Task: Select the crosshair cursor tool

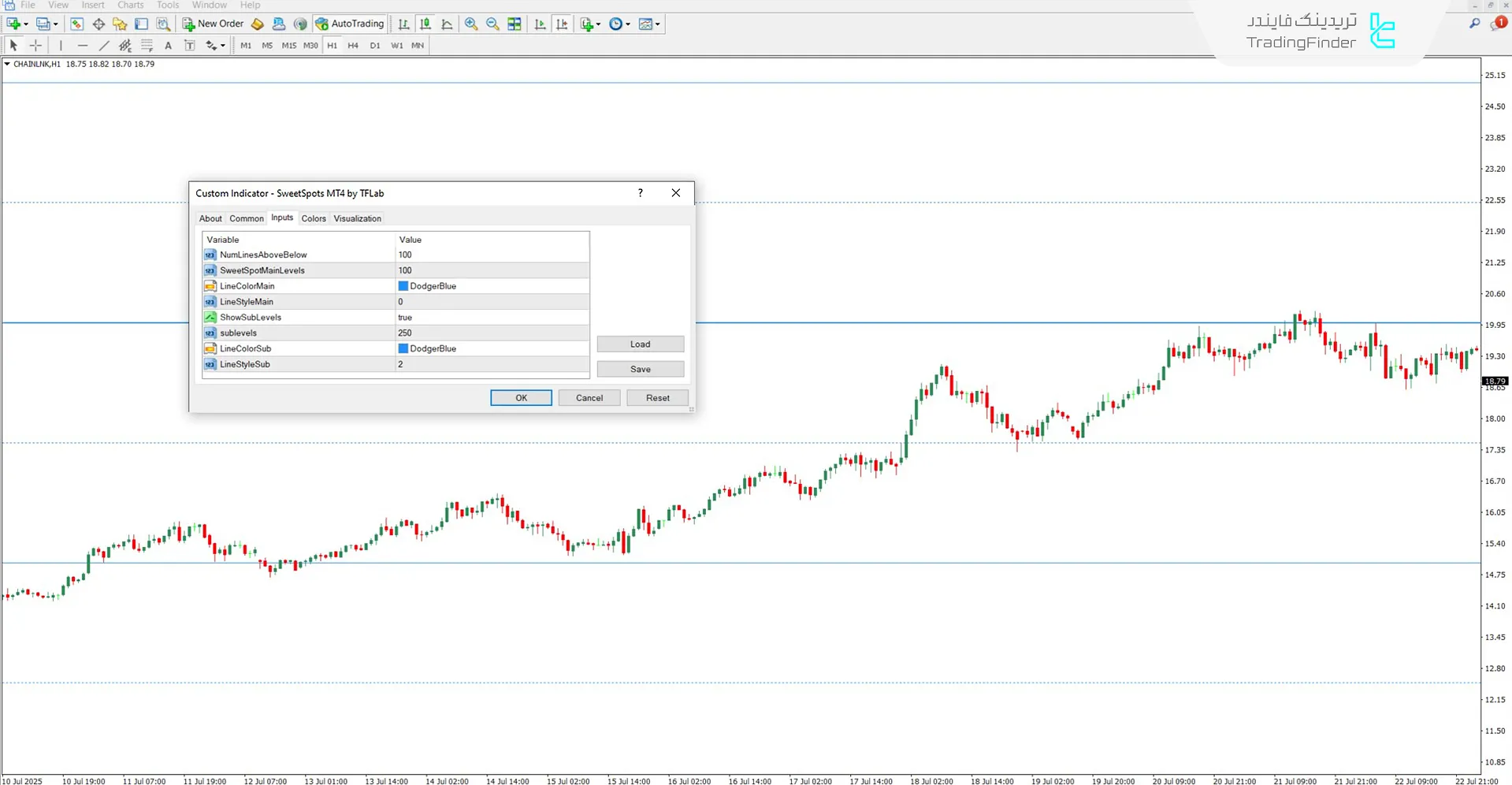Action: [x=35, y=46]
